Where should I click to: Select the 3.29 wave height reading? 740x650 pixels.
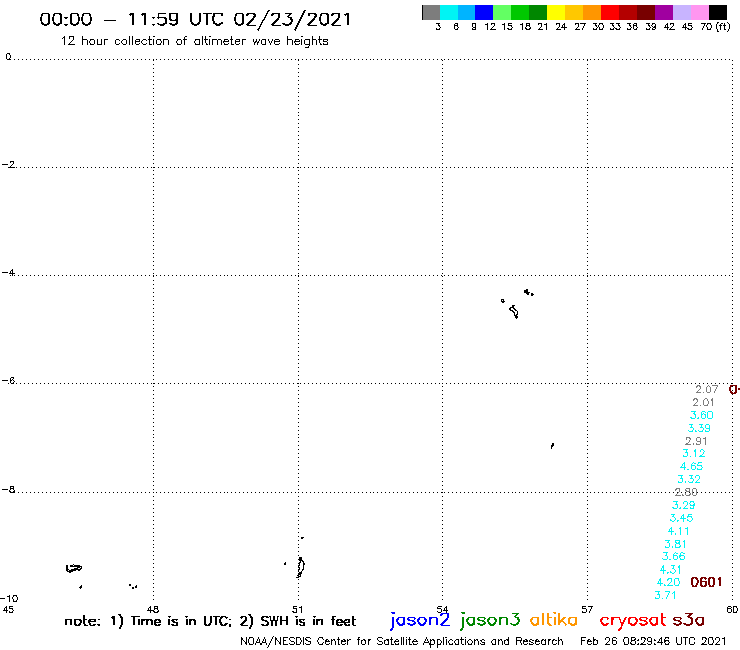[683, 505]
